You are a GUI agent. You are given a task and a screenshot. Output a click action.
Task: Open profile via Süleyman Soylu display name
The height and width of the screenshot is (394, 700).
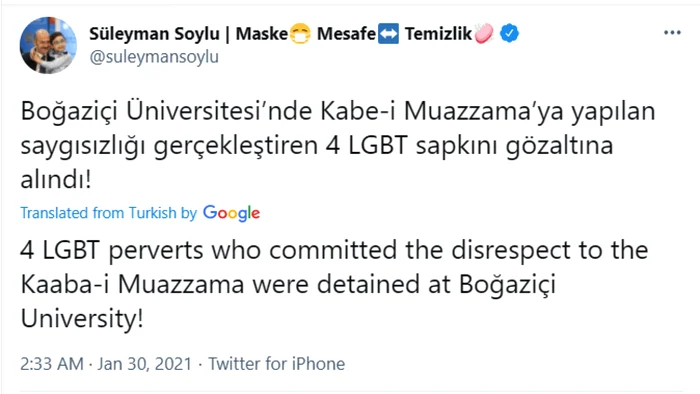pyautogui.click(x=154, y=34)
